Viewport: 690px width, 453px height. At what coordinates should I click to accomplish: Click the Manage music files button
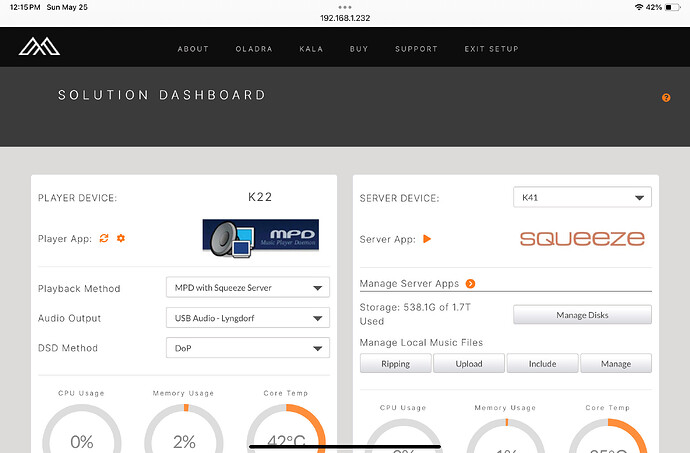point(616,364)
